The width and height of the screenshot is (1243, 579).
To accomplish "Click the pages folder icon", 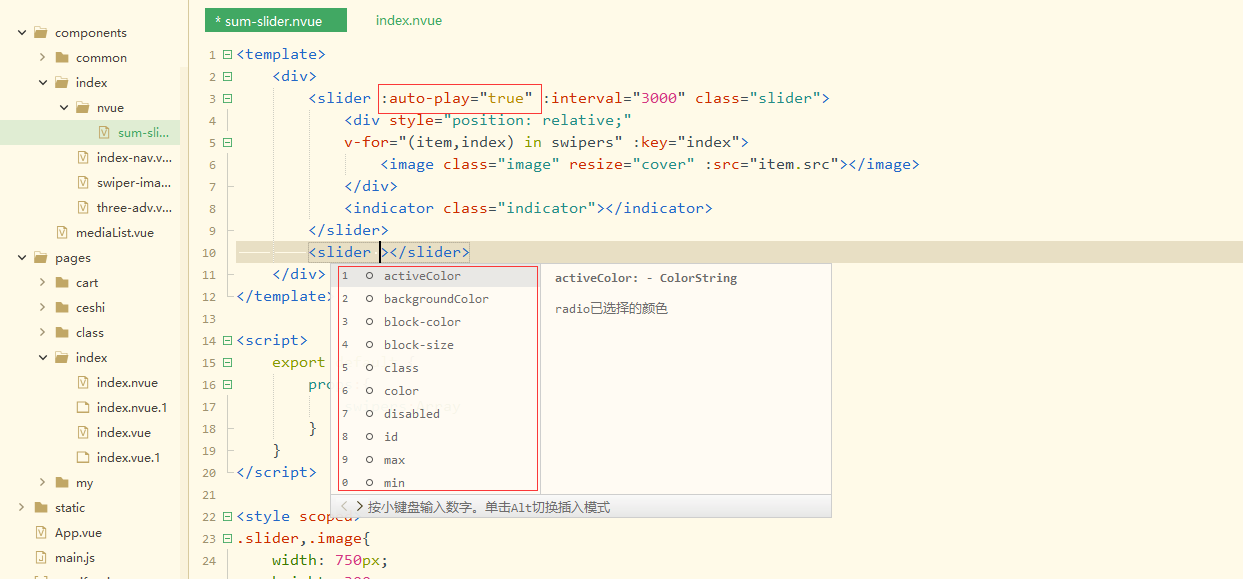I will point(41,258).
